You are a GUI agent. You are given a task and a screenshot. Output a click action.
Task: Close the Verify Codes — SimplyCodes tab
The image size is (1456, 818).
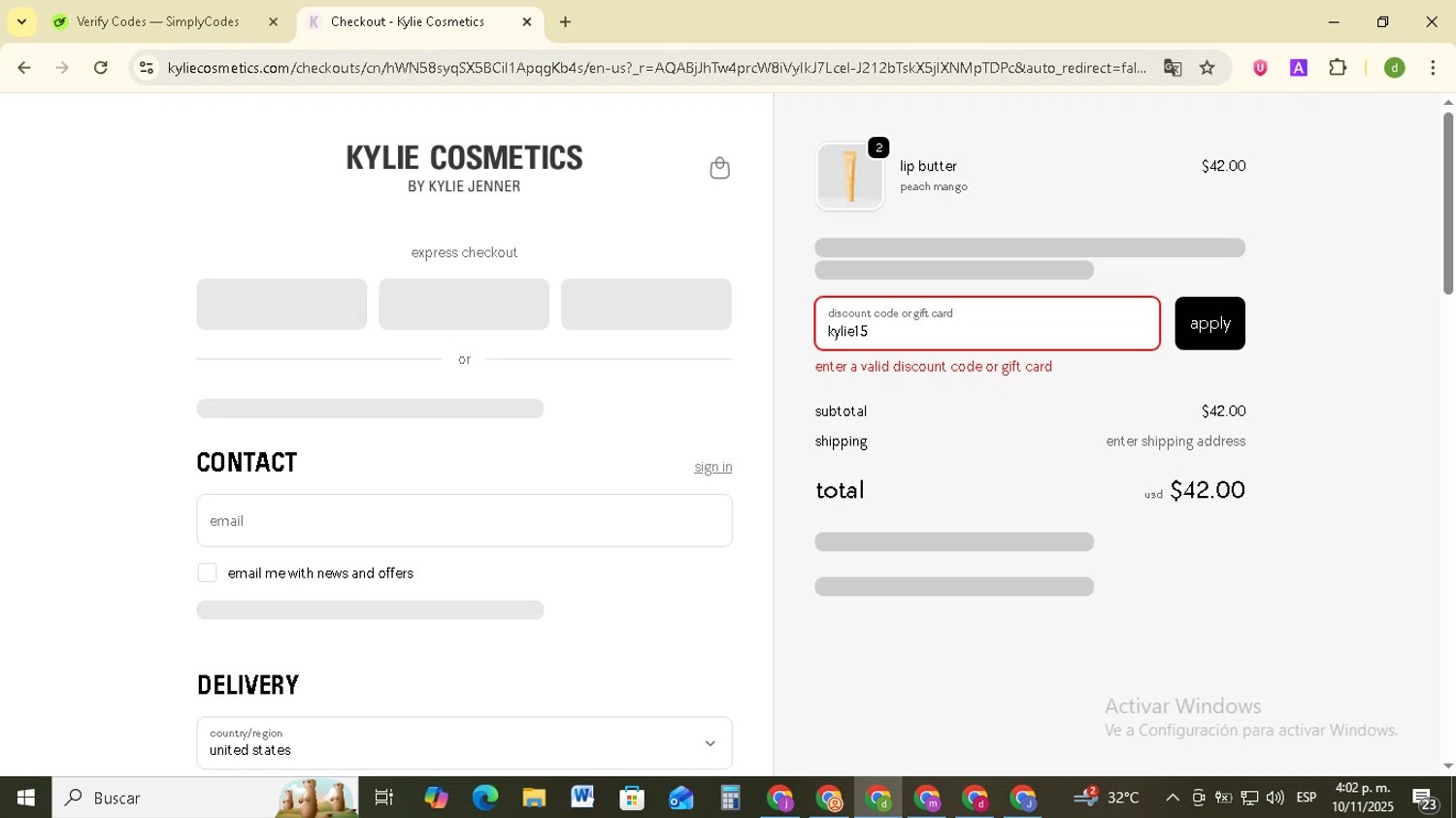click(273, 21)
